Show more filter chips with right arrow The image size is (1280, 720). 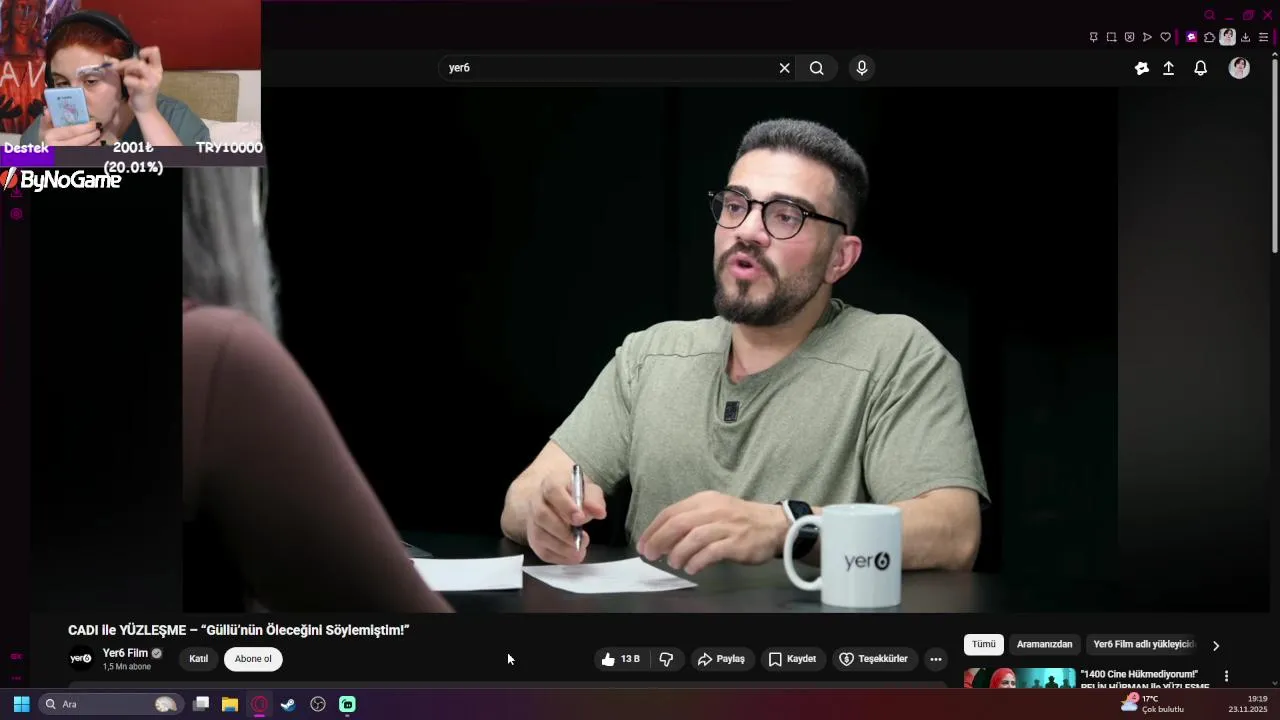point(1216,646)
